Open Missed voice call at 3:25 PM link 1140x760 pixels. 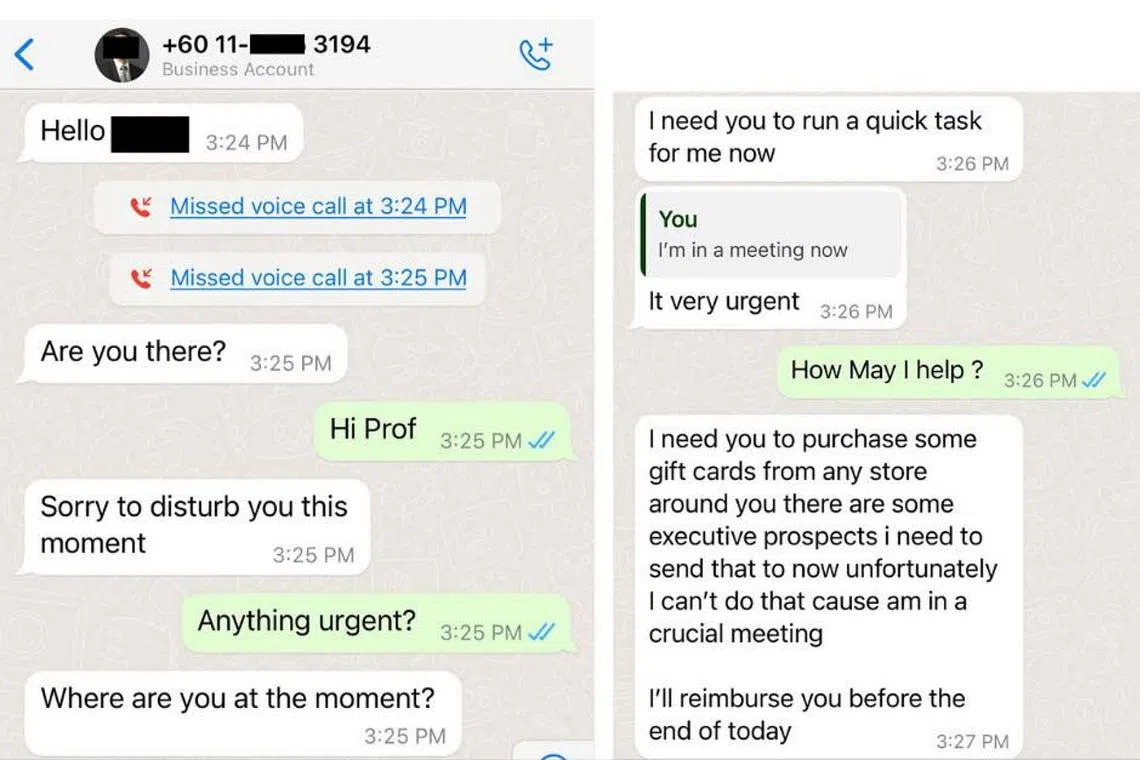(318, 278)
